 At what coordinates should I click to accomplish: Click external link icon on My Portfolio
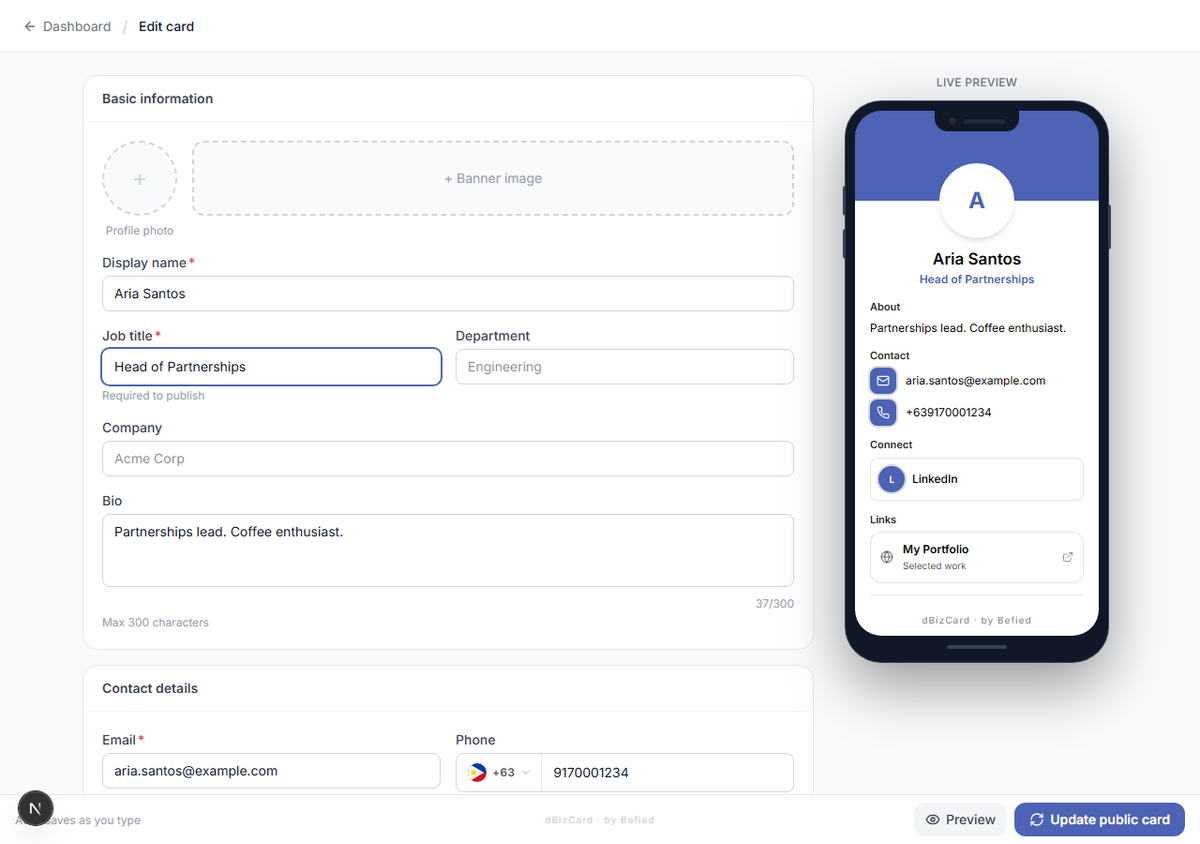[x=1067, y=557]
